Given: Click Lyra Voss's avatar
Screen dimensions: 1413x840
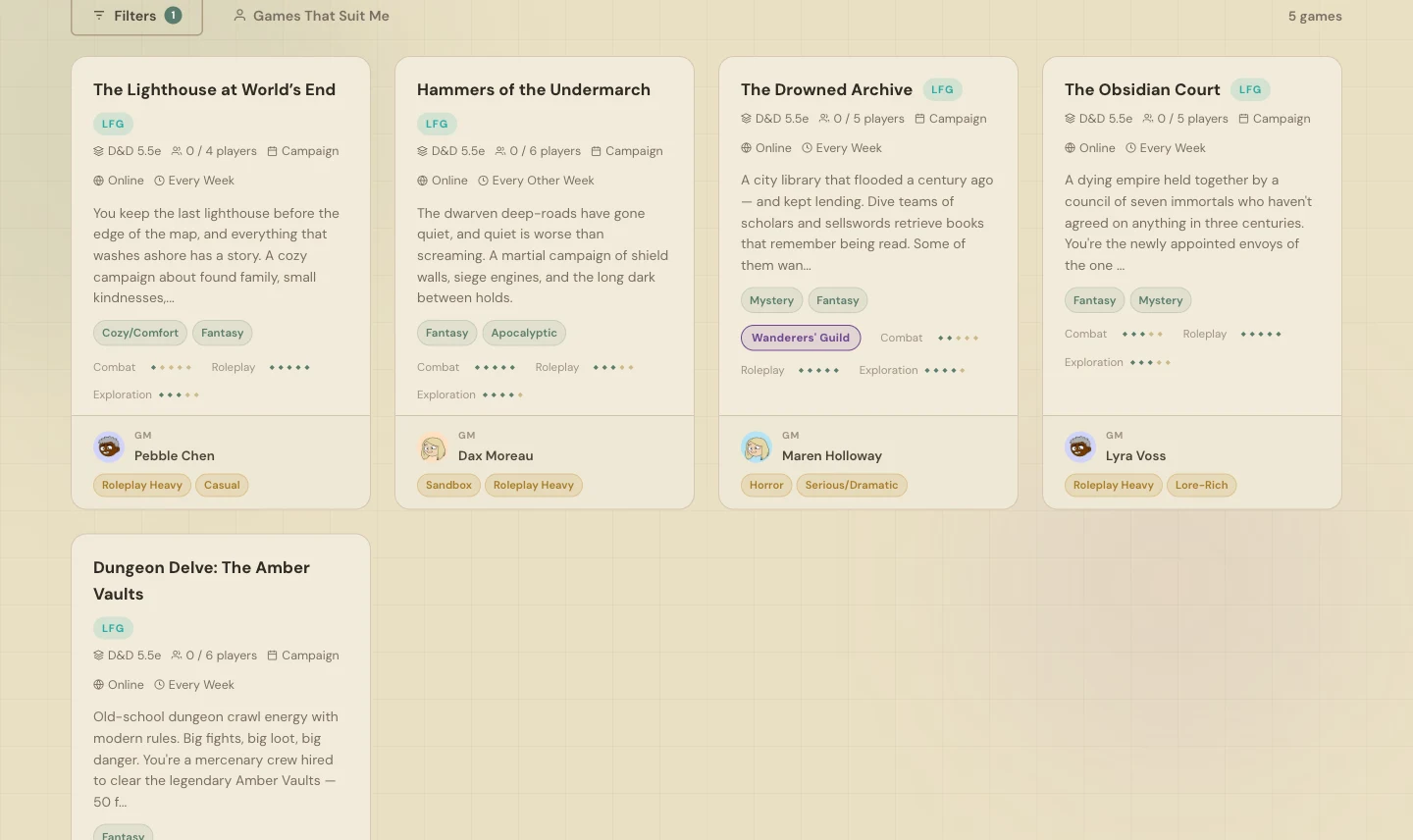Looking at the screenshot, I should click(x=1080, y=446).
